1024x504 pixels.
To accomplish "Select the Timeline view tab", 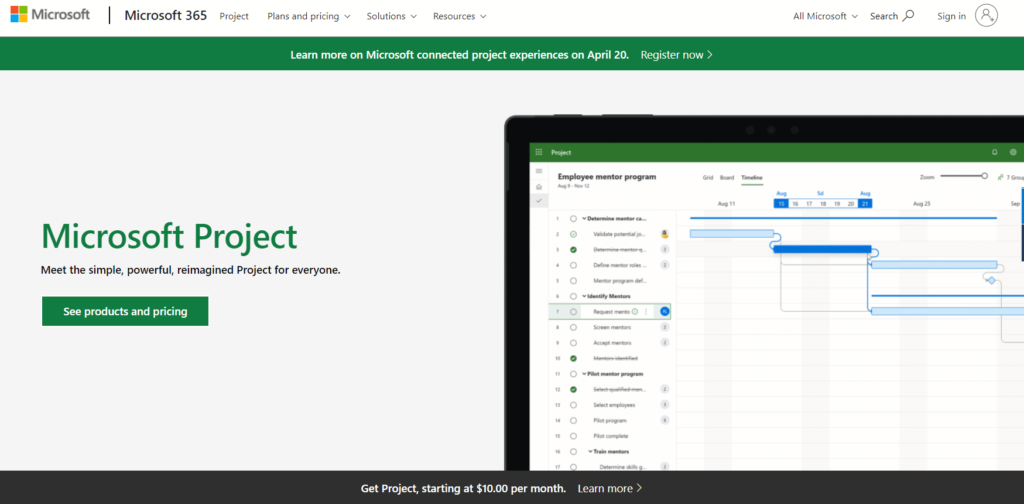I will [752, 178].
